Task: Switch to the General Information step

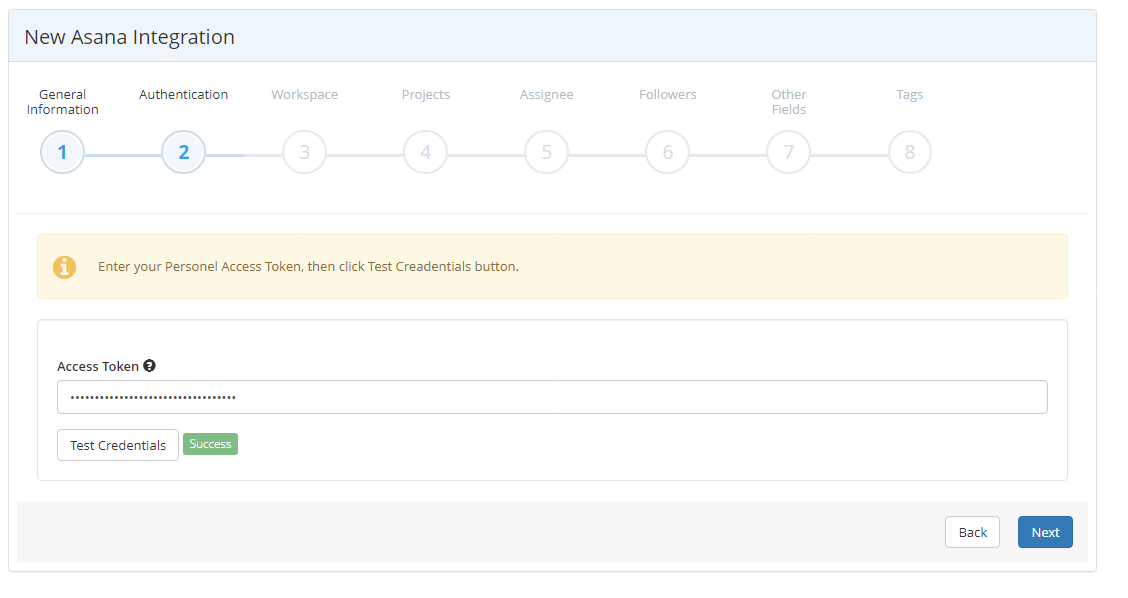Action: point(62,102)
